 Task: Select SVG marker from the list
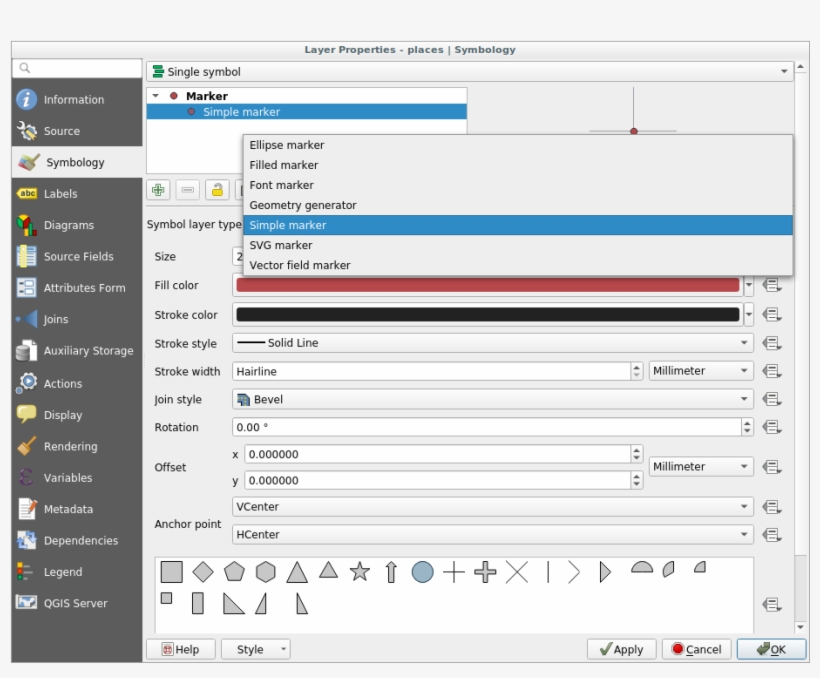(x=300, y=244)
